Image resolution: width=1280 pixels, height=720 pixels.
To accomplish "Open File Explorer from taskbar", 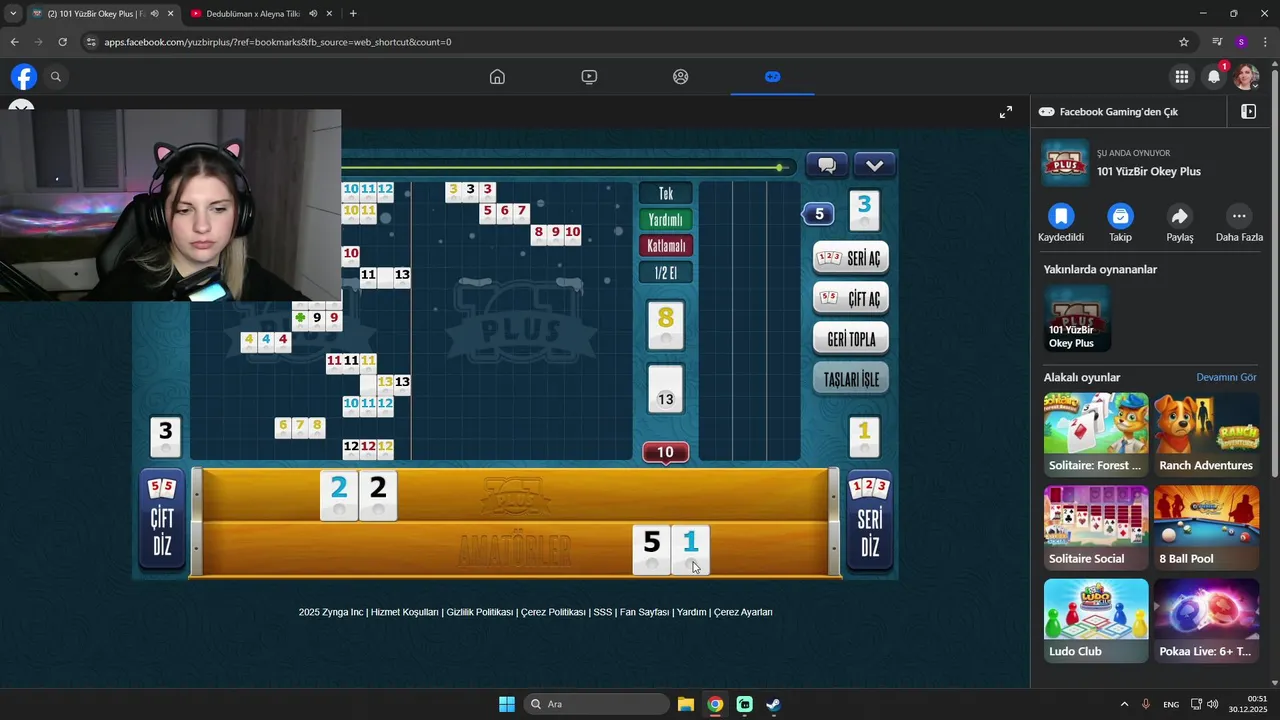I will click(x=685, y=704).
